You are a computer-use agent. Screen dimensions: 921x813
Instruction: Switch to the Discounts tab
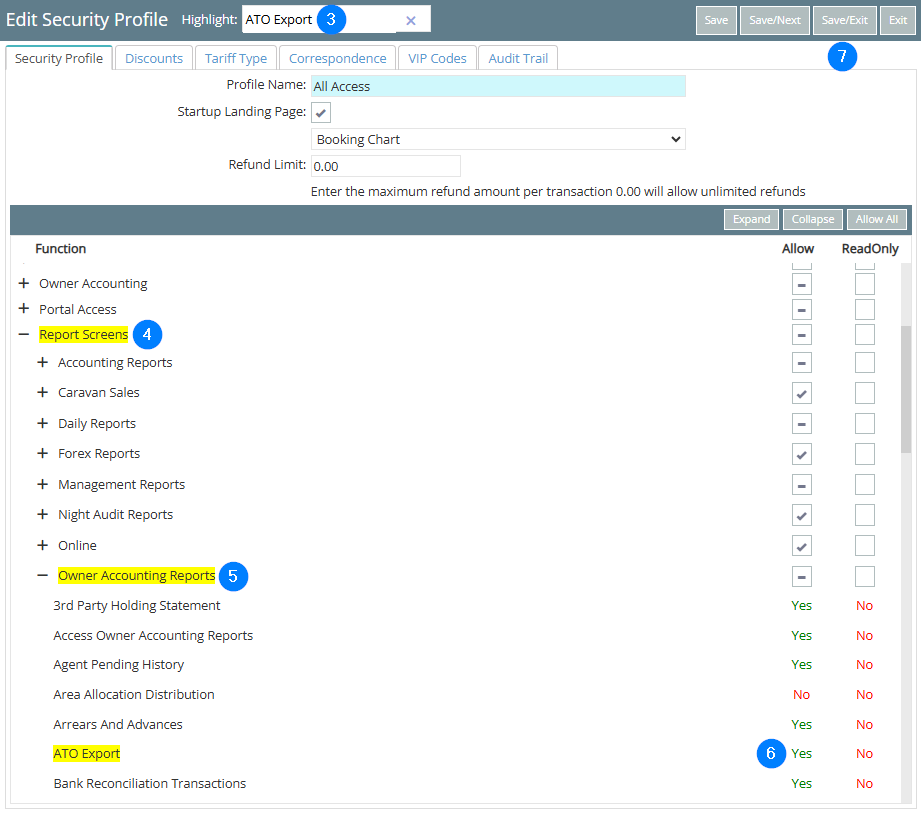154,58
